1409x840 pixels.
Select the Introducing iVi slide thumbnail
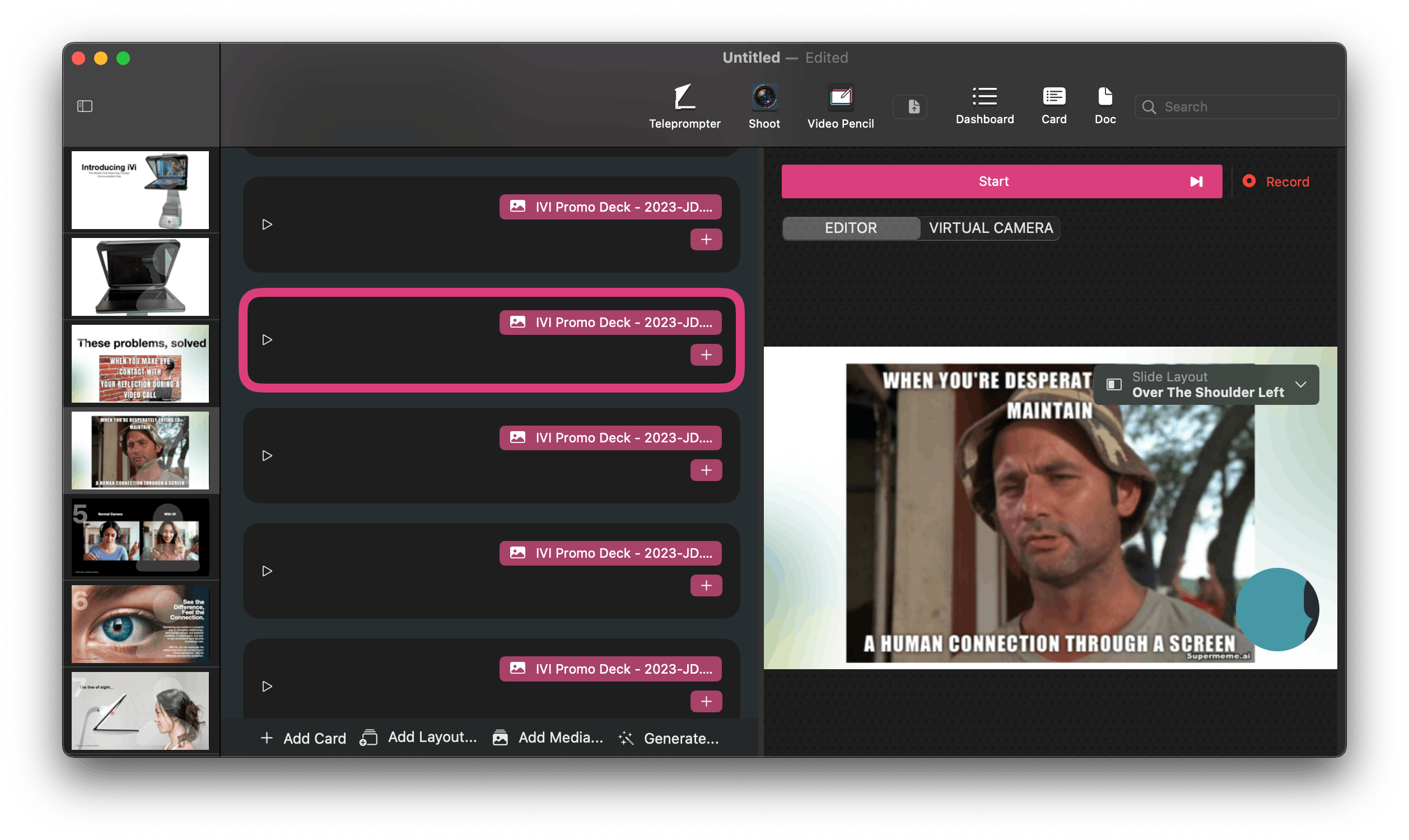141,190
